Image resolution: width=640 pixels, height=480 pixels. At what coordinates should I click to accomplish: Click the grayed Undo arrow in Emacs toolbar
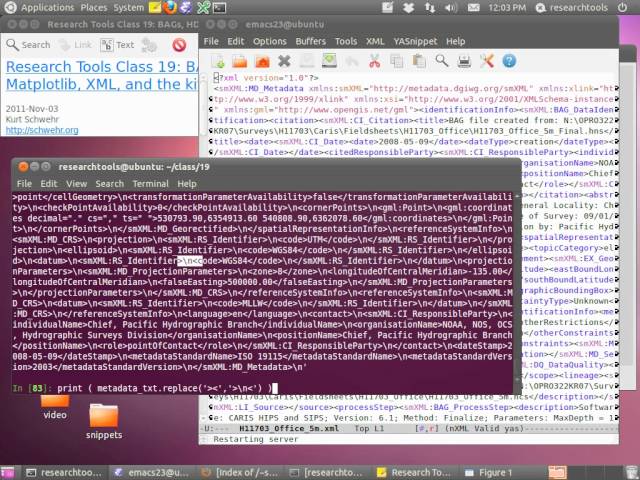point(351,61)
